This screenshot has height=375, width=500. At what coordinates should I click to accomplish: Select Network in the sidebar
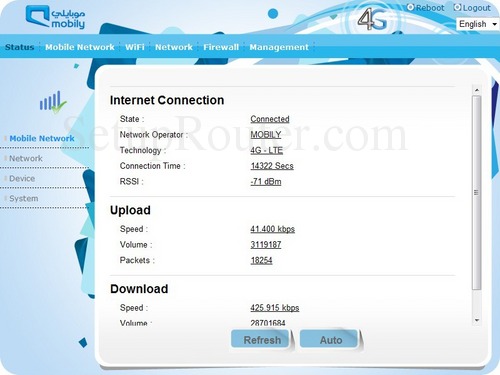pos(26,158)
